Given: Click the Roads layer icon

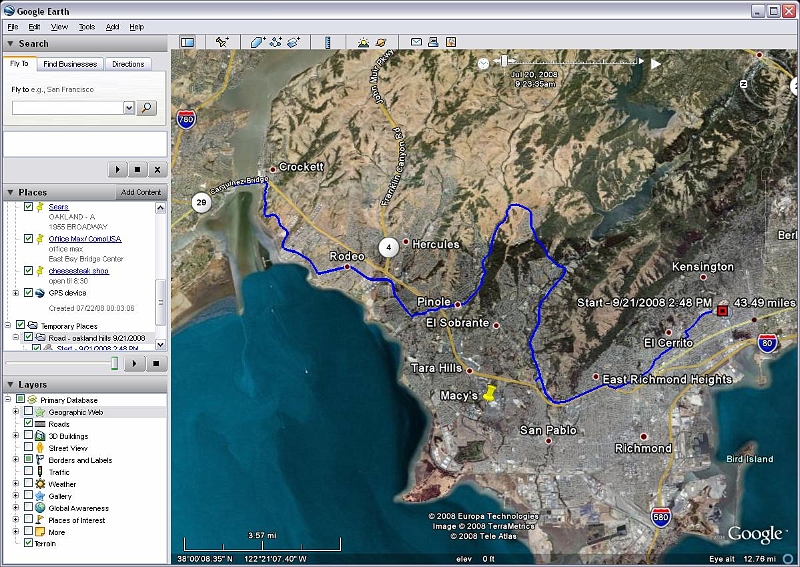Looking at the screenshot, I should (x=40, y=424).
